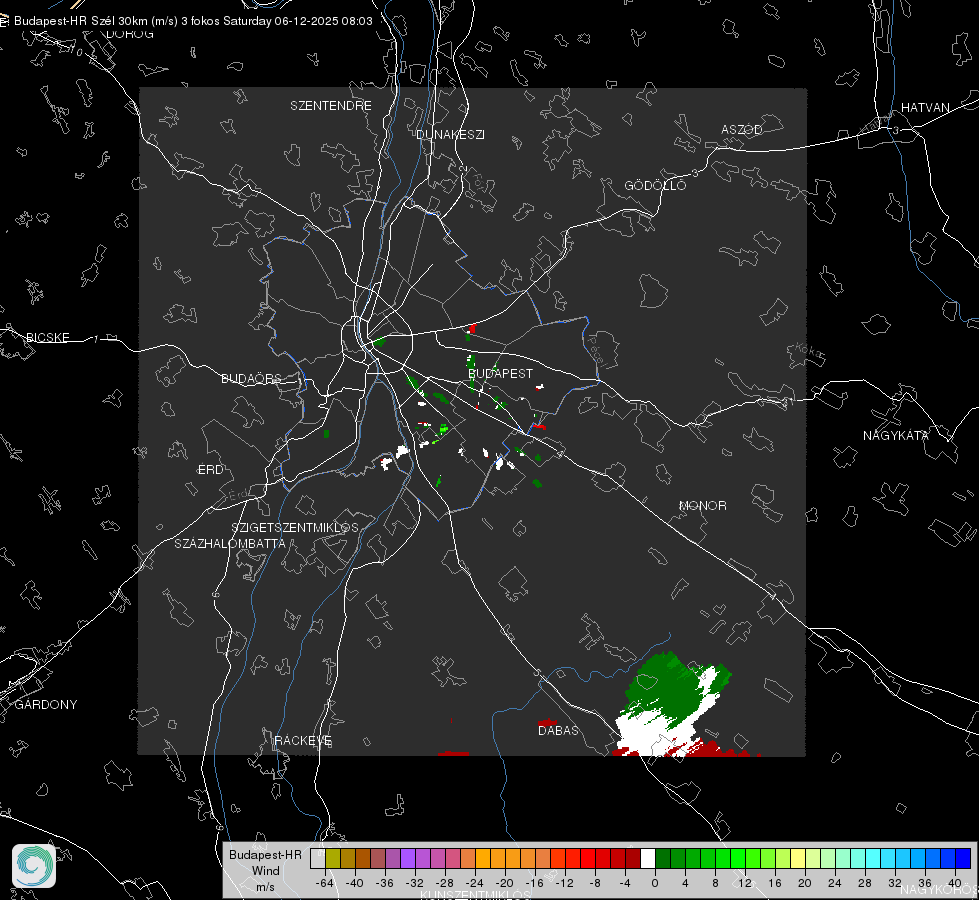
Task: Click the "-4" value on the legend scale
Action: (625, 883)
